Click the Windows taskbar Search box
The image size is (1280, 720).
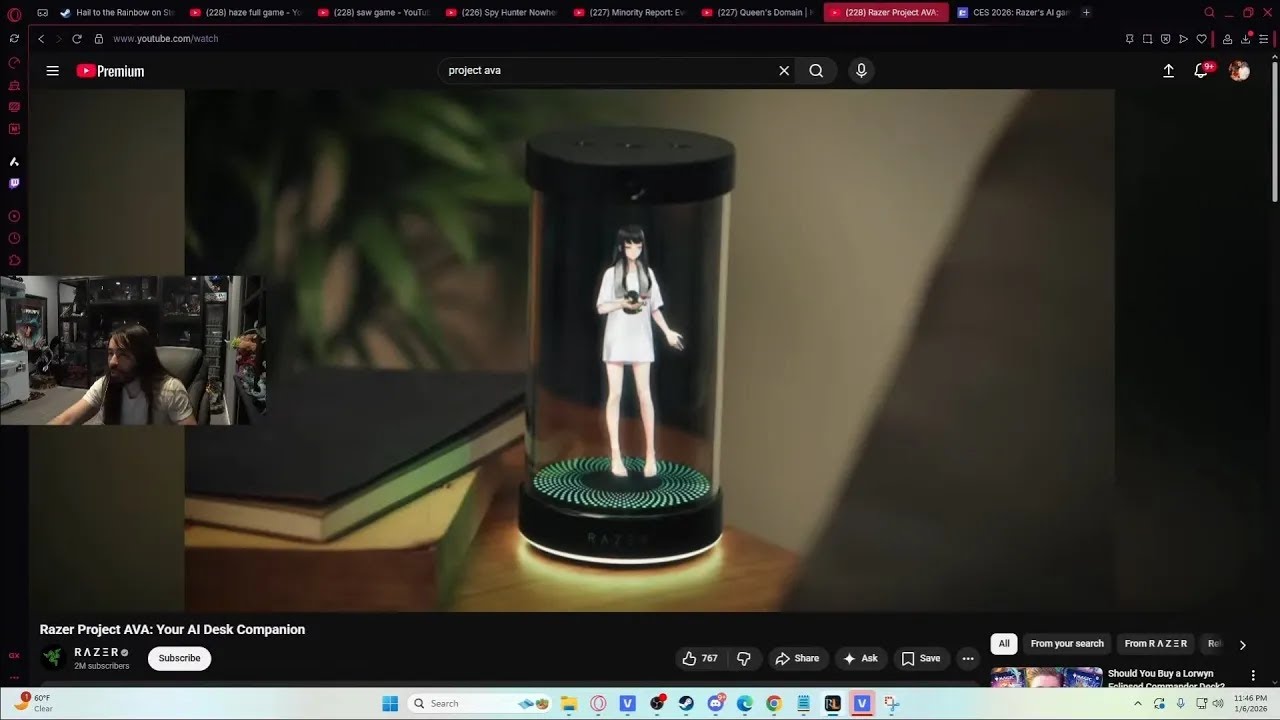tap(479, 704)
